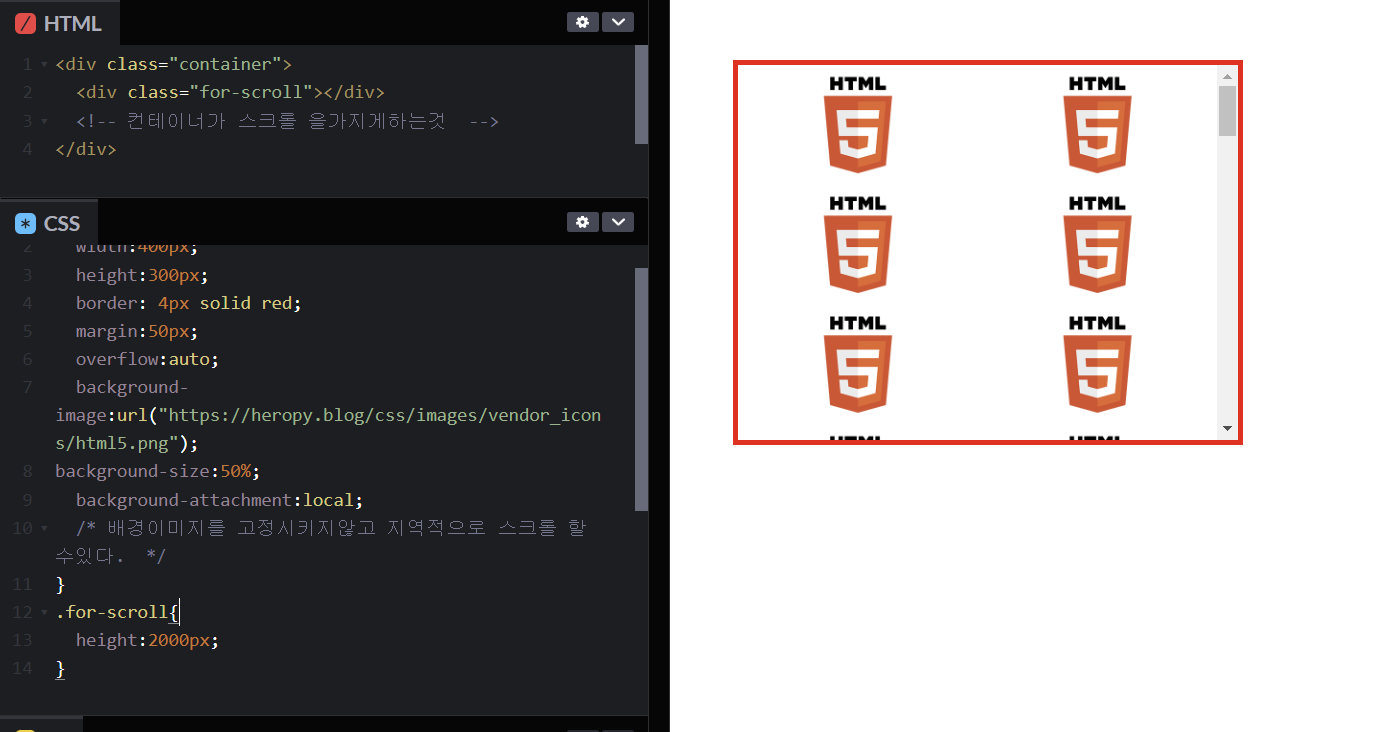Click the preview container scrollbar thumb

point(1227,110)
